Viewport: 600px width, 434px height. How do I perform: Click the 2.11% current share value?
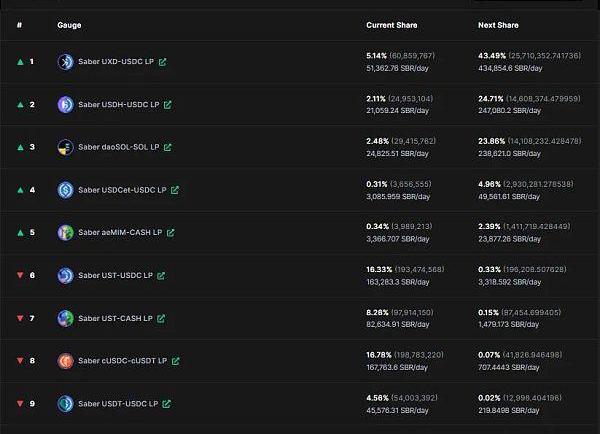376,99
